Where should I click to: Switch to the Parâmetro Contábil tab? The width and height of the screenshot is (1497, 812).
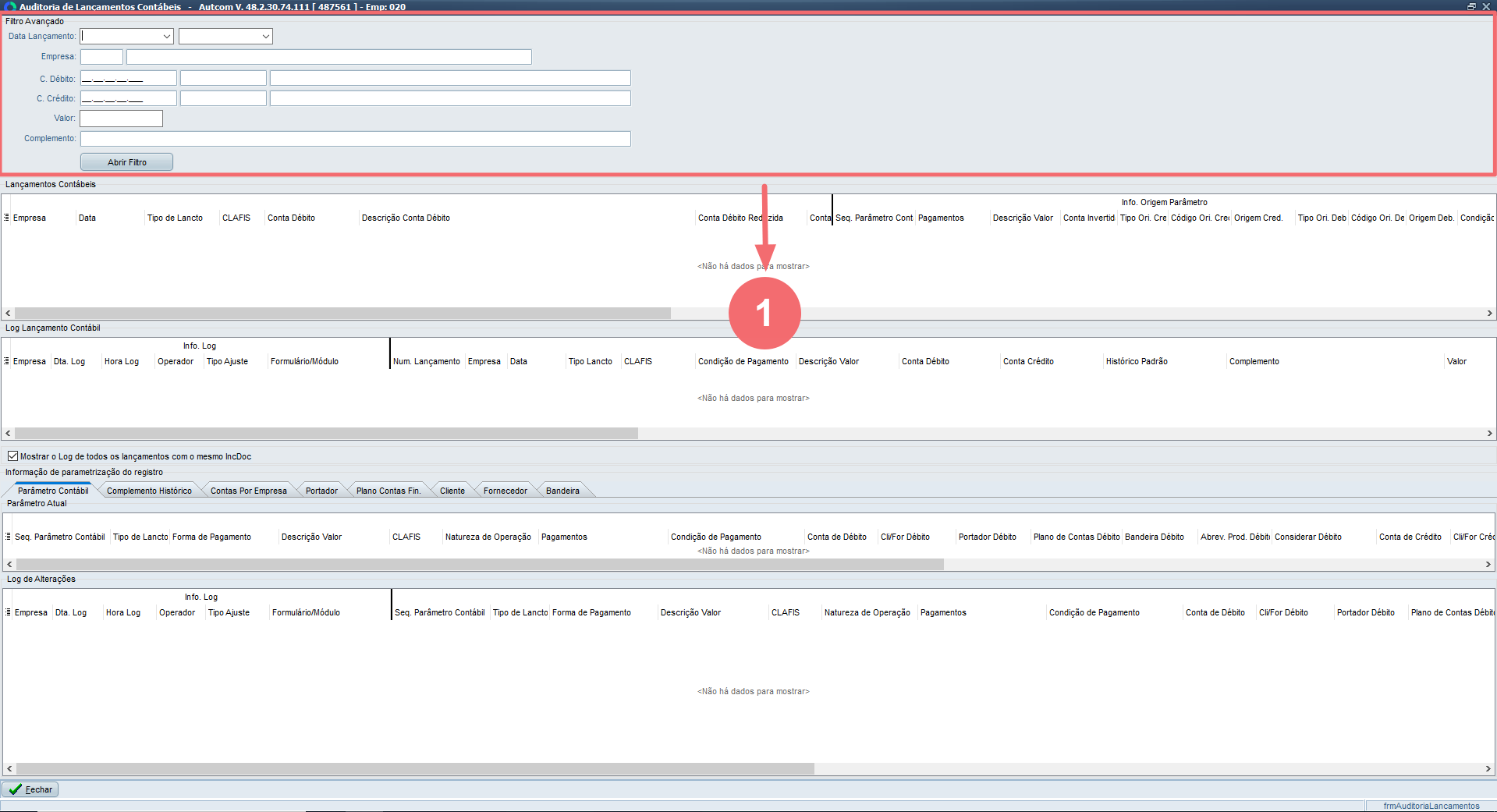(53, 491)
